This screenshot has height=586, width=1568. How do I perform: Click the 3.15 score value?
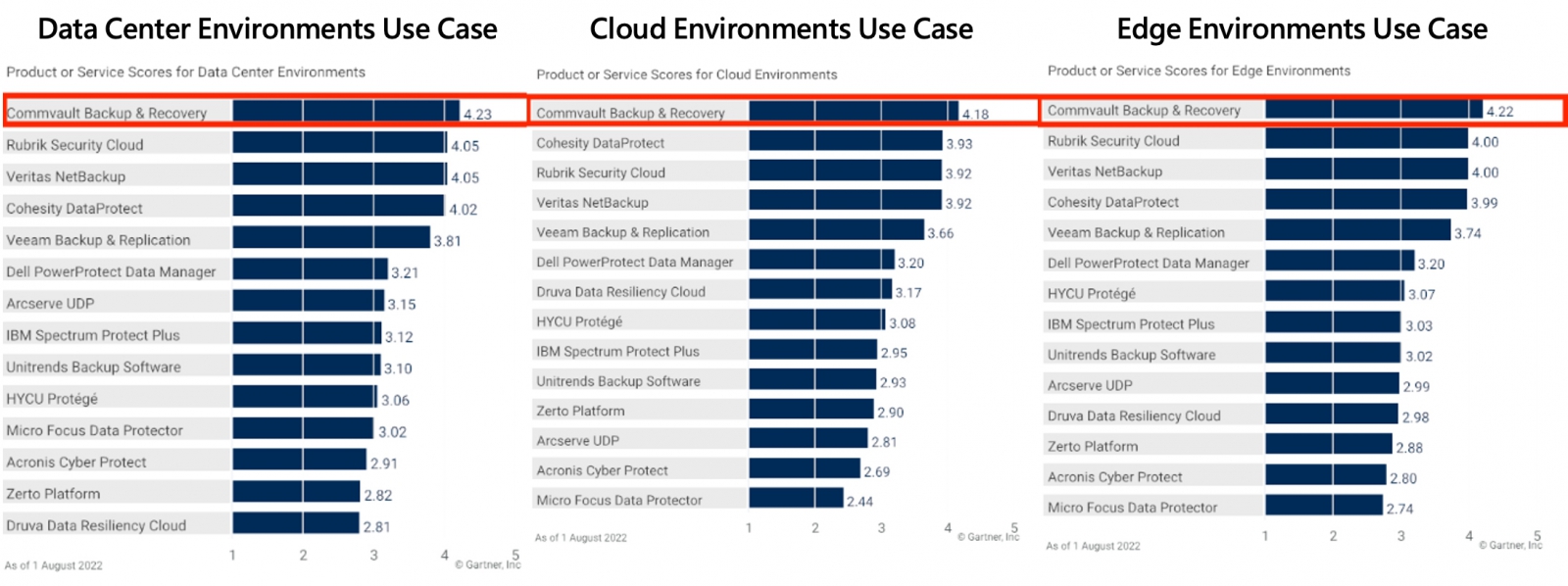(x=402, y=305)
